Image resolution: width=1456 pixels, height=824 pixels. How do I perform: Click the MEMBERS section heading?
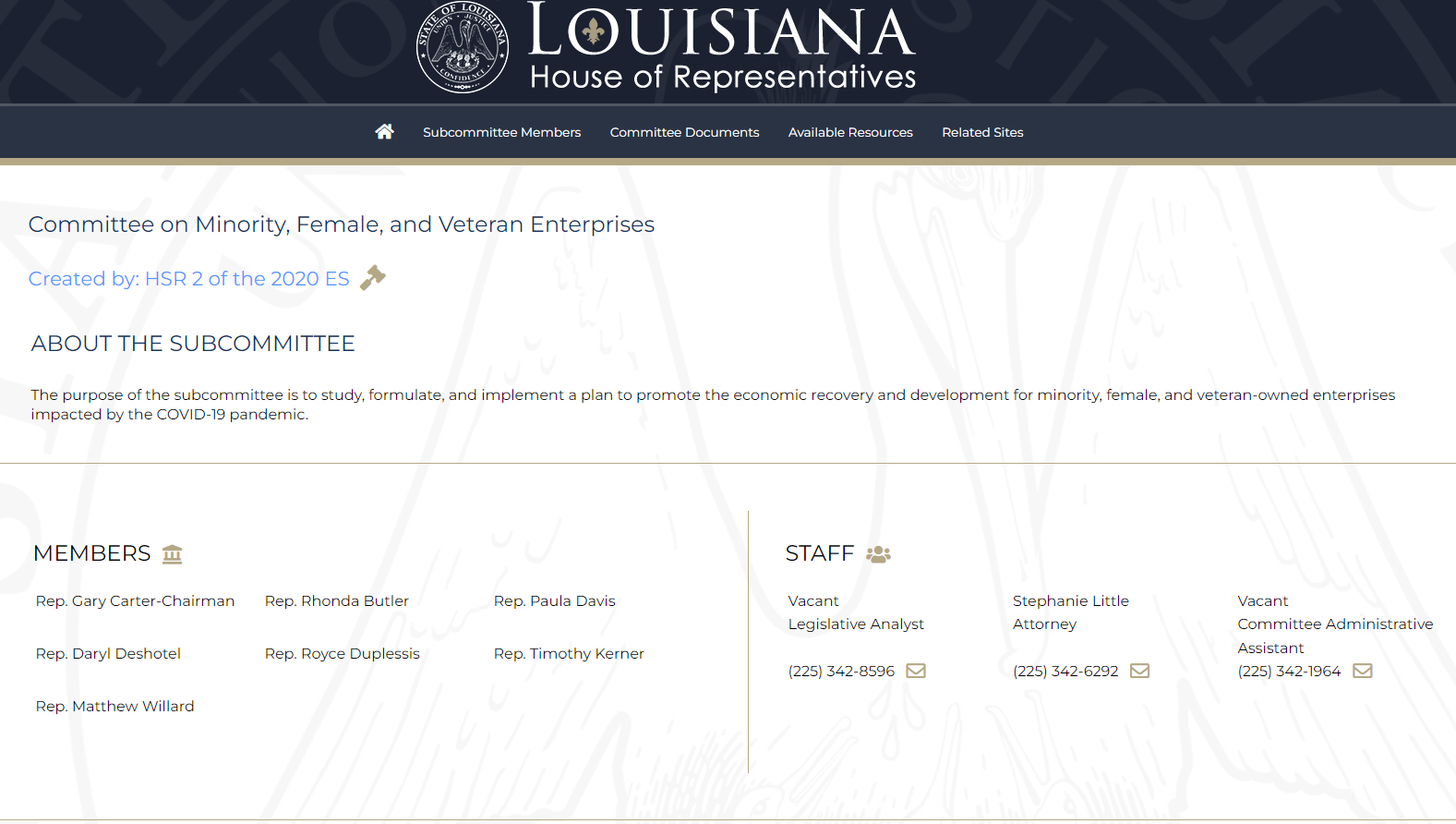tap(92, 553)
